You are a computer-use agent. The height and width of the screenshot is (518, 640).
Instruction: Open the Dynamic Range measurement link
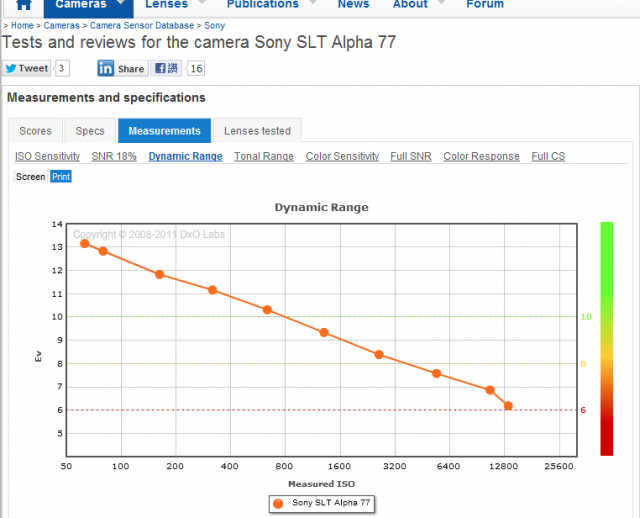coord(185,156)
